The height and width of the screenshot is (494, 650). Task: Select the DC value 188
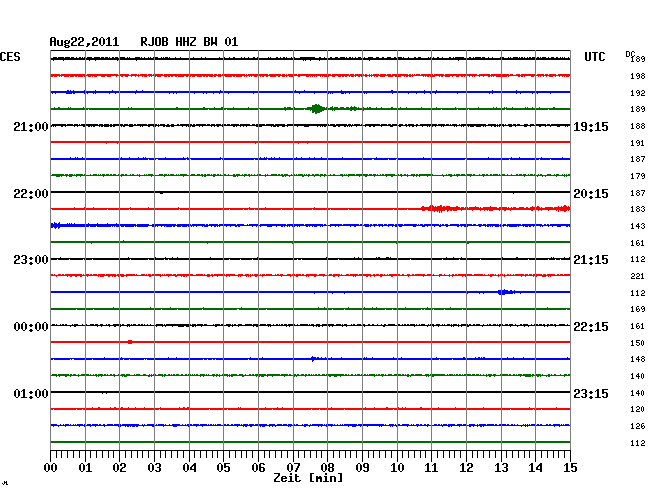click(638, 126)
